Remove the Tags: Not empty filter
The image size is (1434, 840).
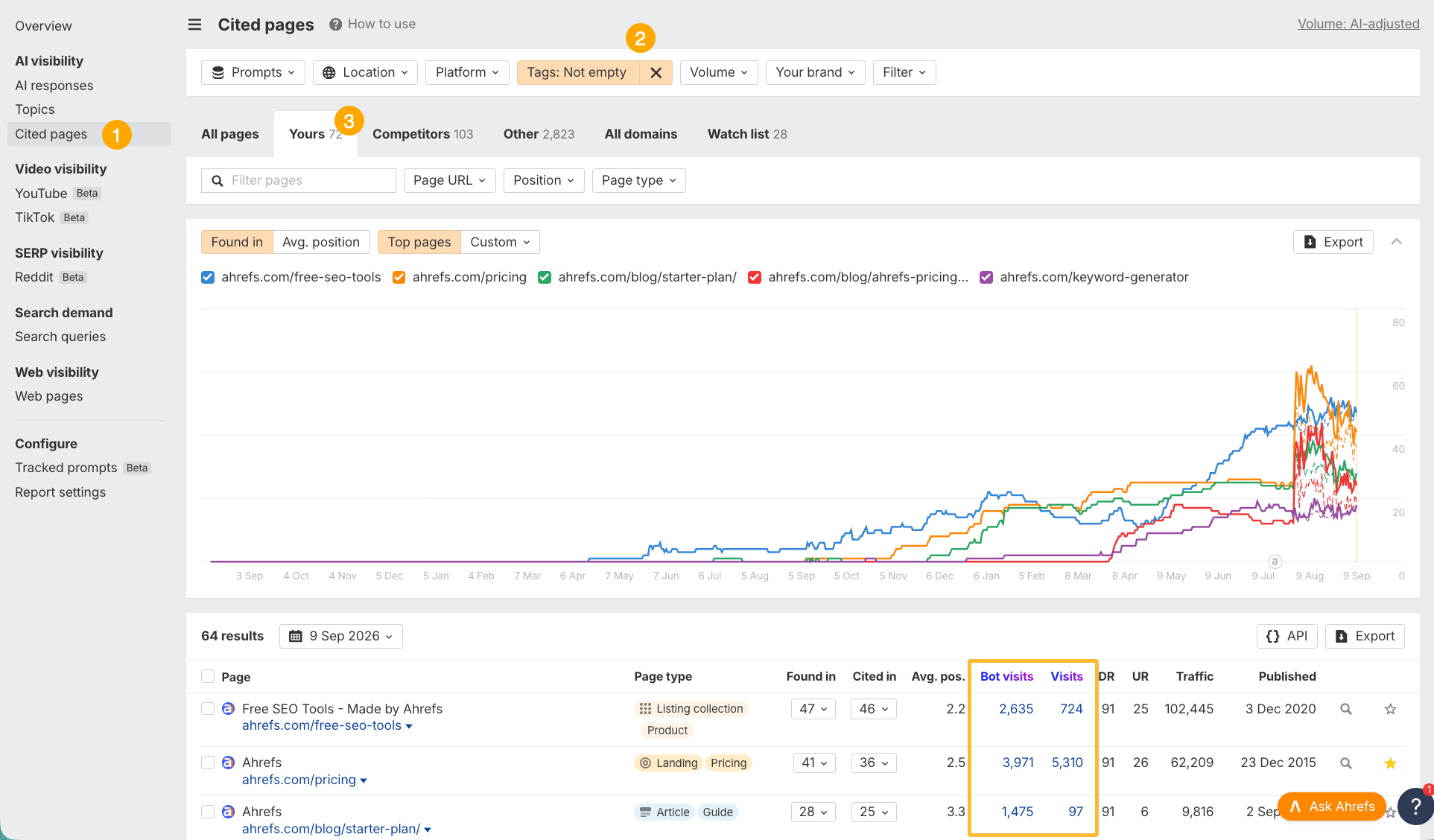click(x=656, y=72)
